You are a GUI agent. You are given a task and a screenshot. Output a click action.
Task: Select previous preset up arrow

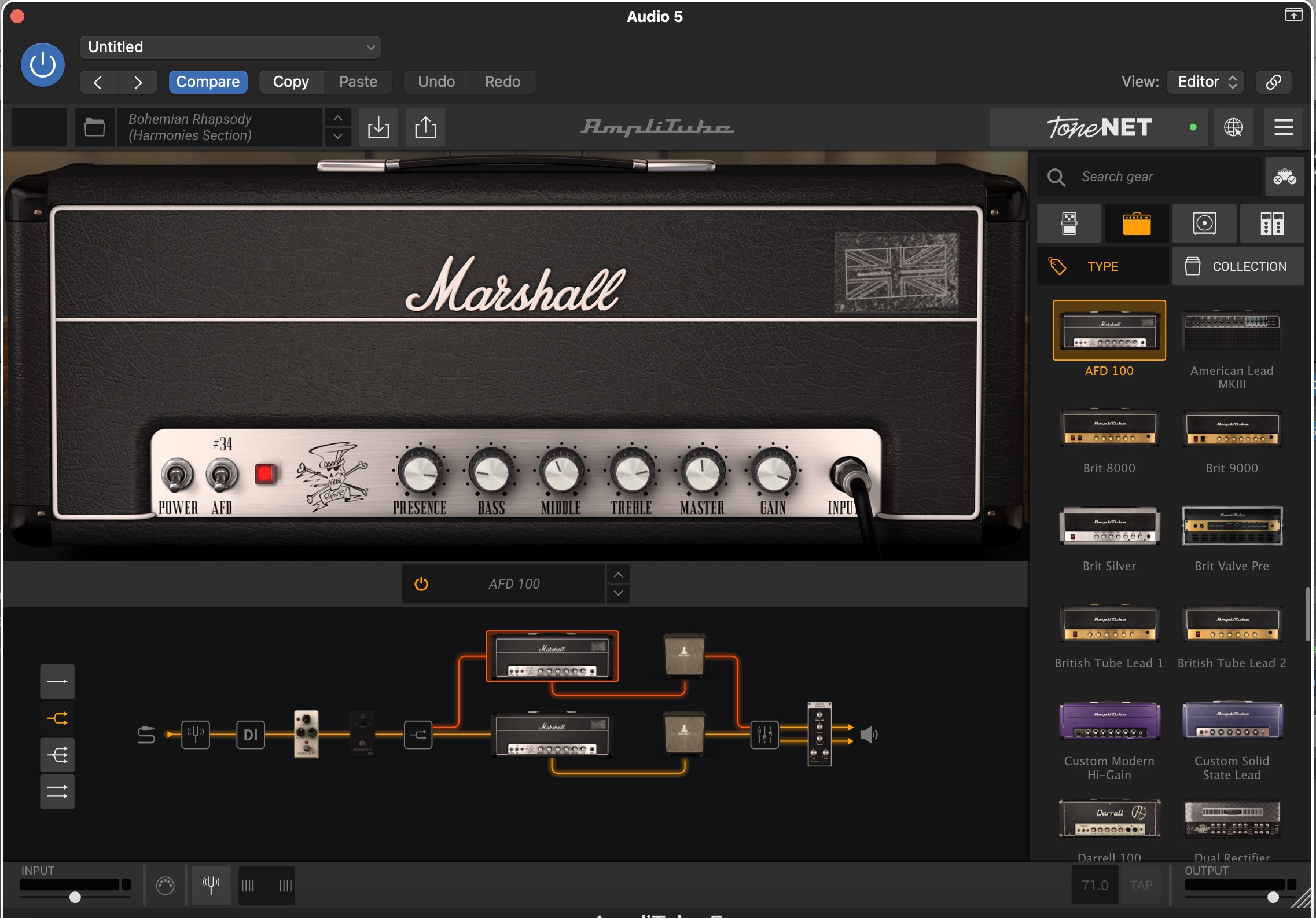click(x=338, y=117)
